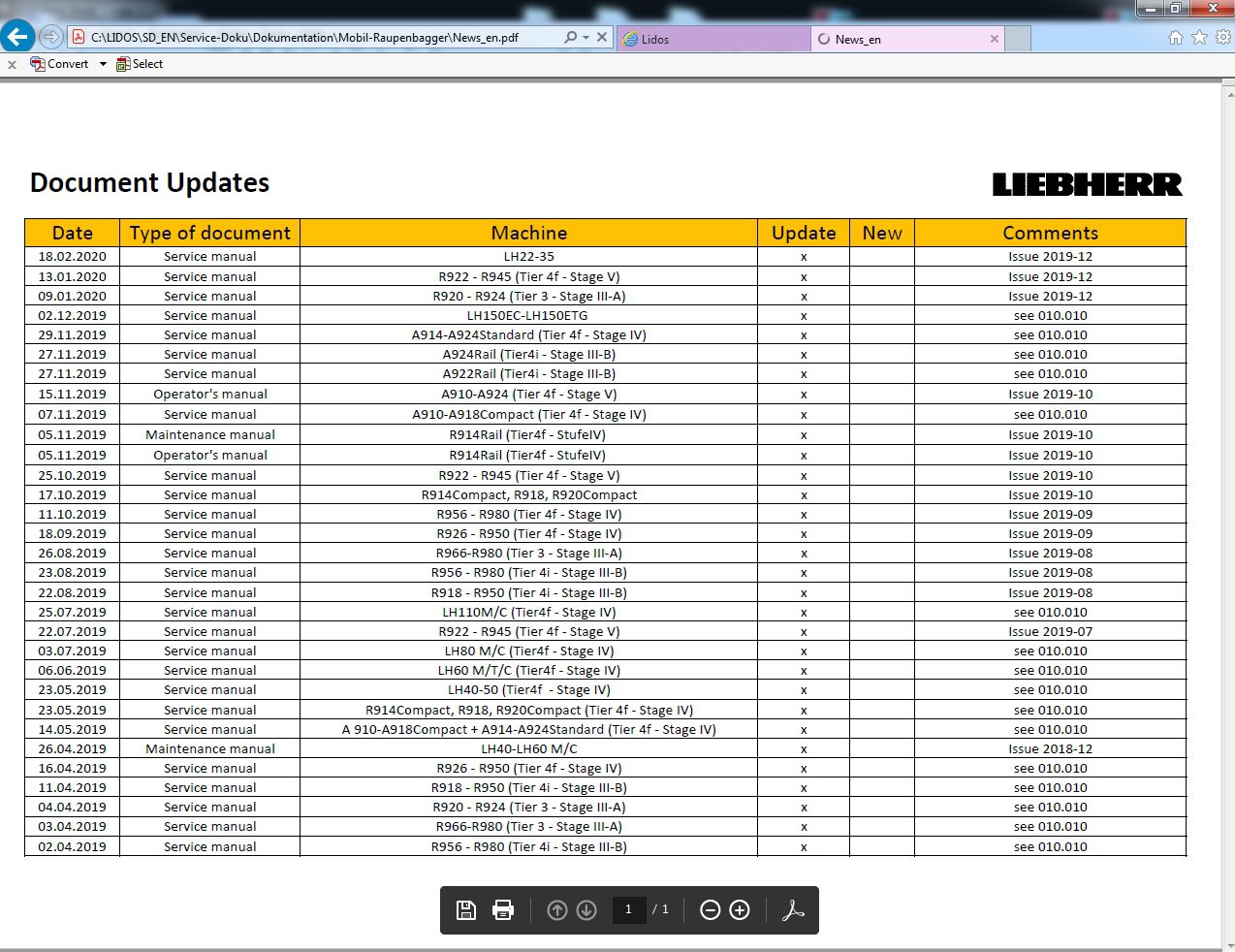
Task: Go back with the browser back arrow
Action: pyautogui.click(x=17, y=37)
